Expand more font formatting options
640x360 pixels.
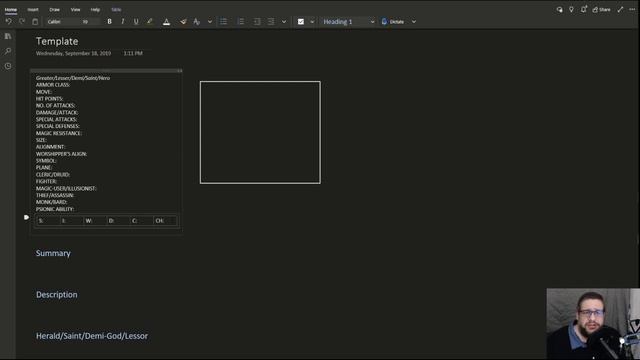coord(210,22)
